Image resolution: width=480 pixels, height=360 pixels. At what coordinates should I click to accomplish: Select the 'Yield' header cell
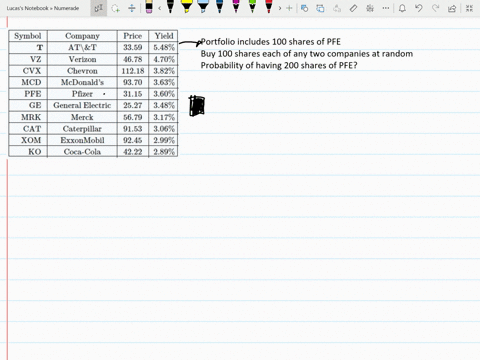pos(163,36)
